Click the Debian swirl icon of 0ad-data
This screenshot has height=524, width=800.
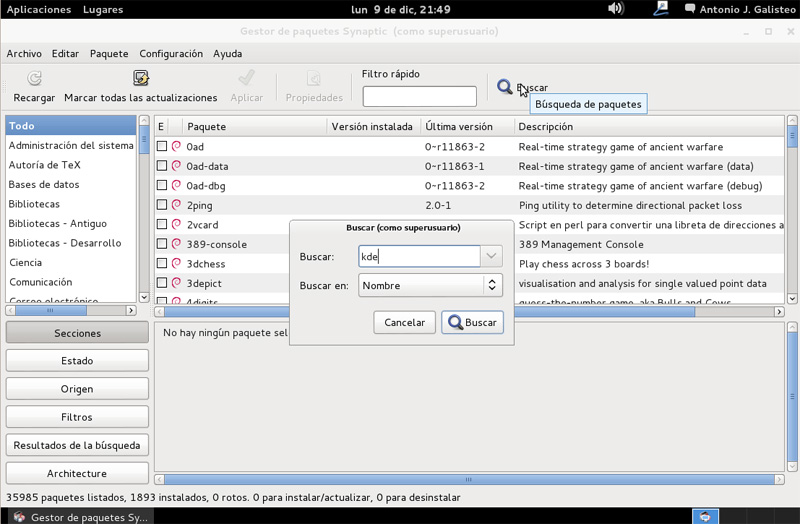[177, 166]
